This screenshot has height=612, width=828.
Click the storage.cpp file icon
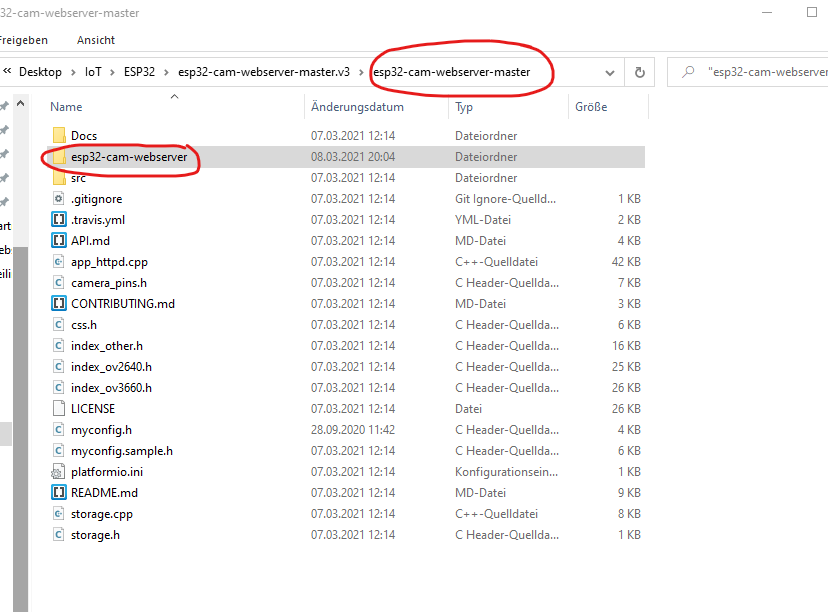click(x=59, y=514)
